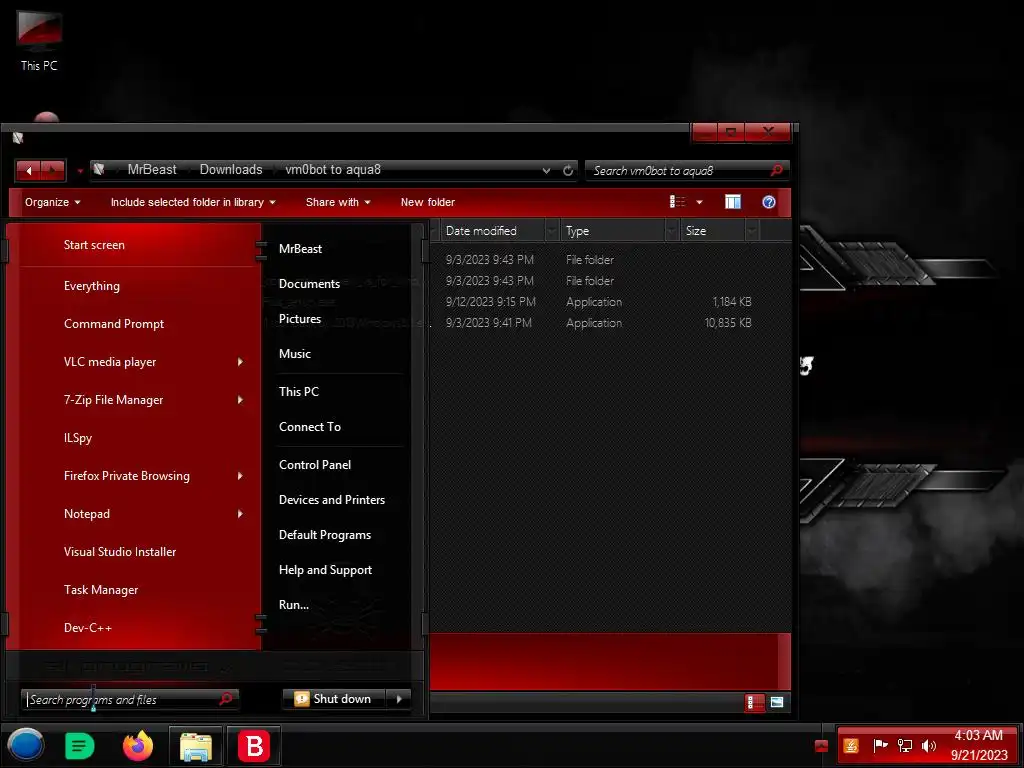This screenshot has height=768, width=1024.
Task: Open File Explorer taskbar icon
Action: pos(196,746)
